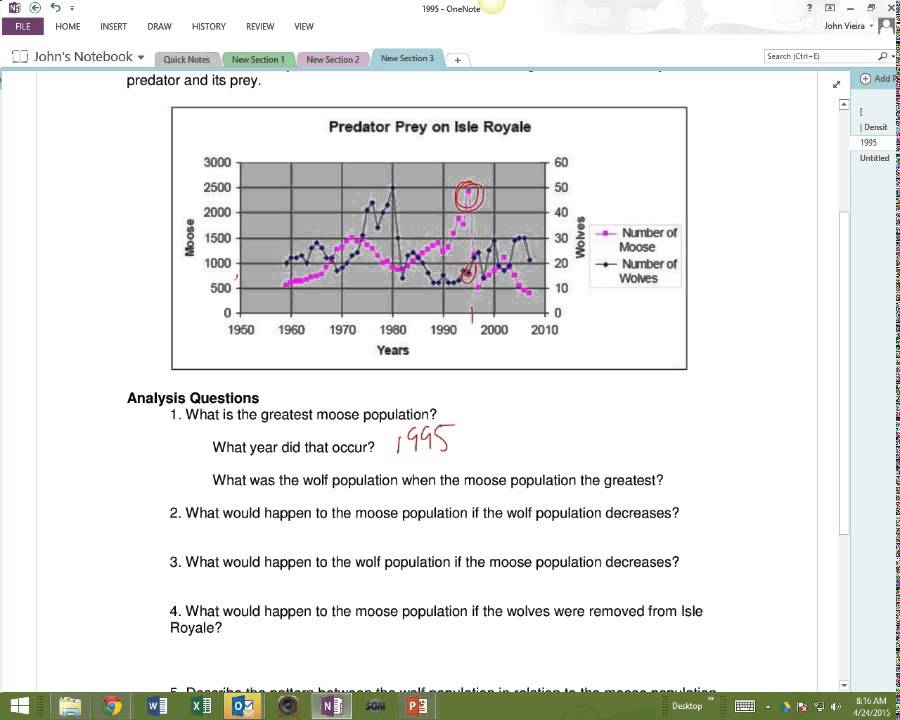This screenshot has height=720, width=900.
Task: Click question 4 about wolves removed from Isle Royale
Action: tap(436, 619)
